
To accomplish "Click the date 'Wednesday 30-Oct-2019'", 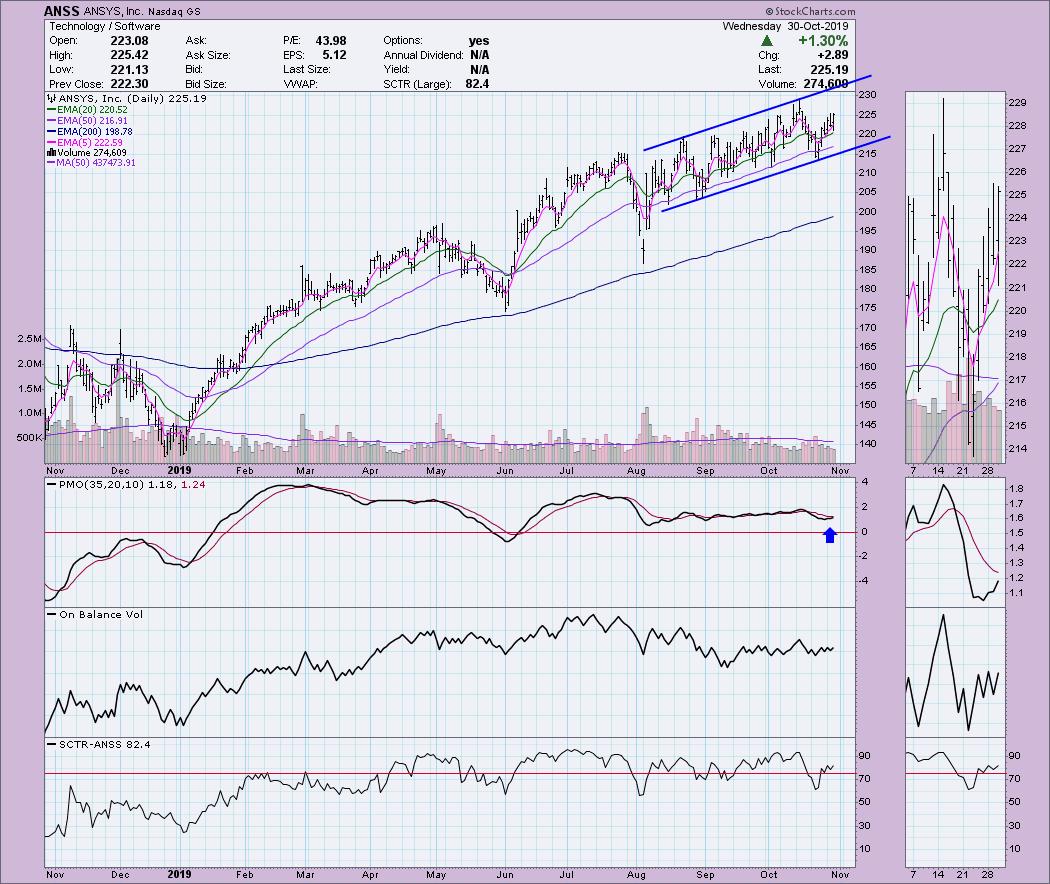I will (785, 26).
